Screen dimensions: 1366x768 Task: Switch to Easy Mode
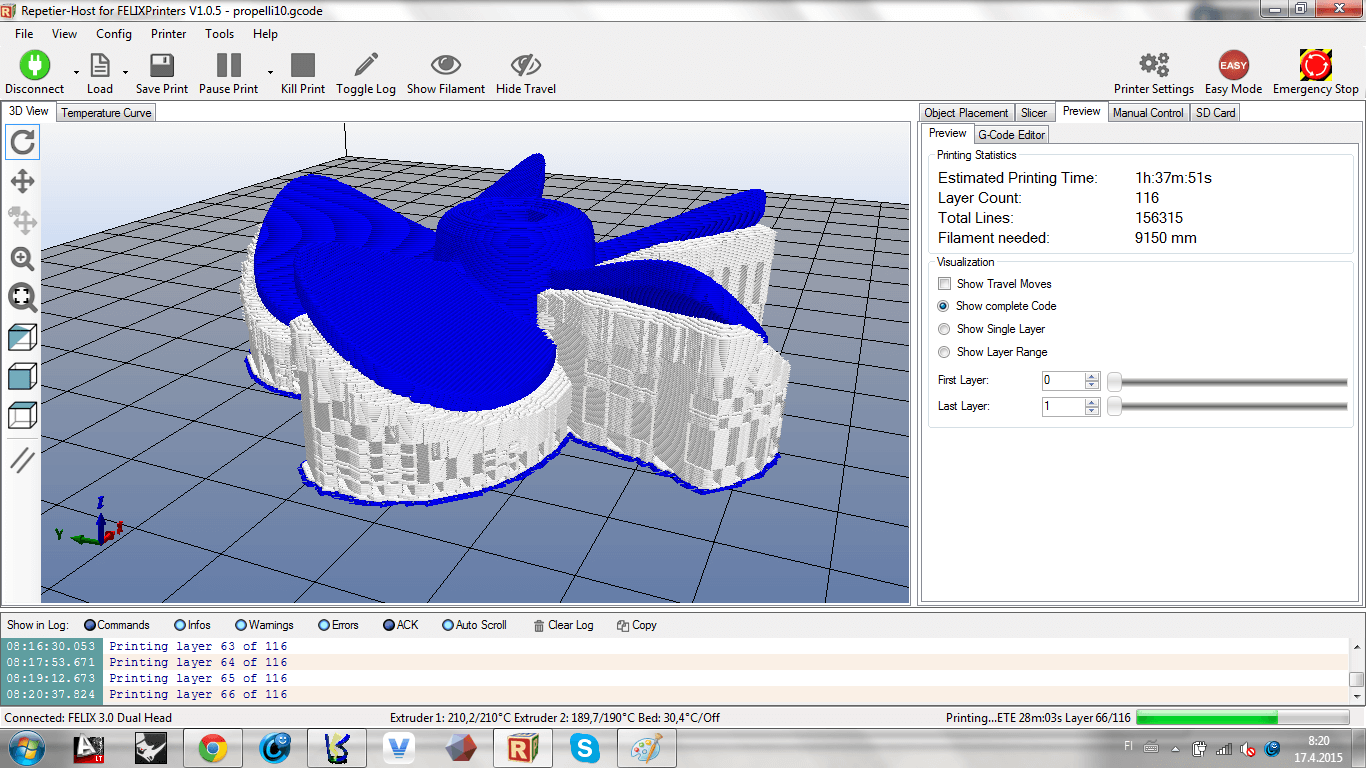coord(1233,66)
